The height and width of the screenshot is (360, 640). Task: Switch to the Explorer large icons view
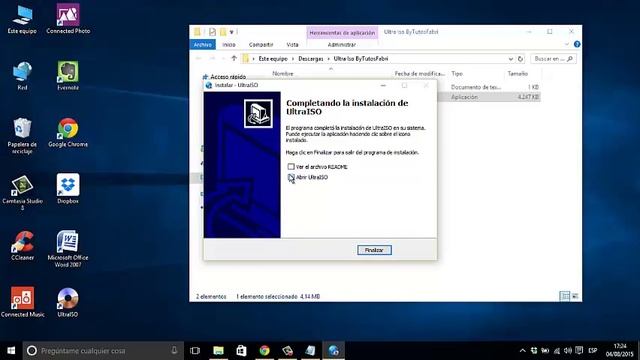pos(575,296)
